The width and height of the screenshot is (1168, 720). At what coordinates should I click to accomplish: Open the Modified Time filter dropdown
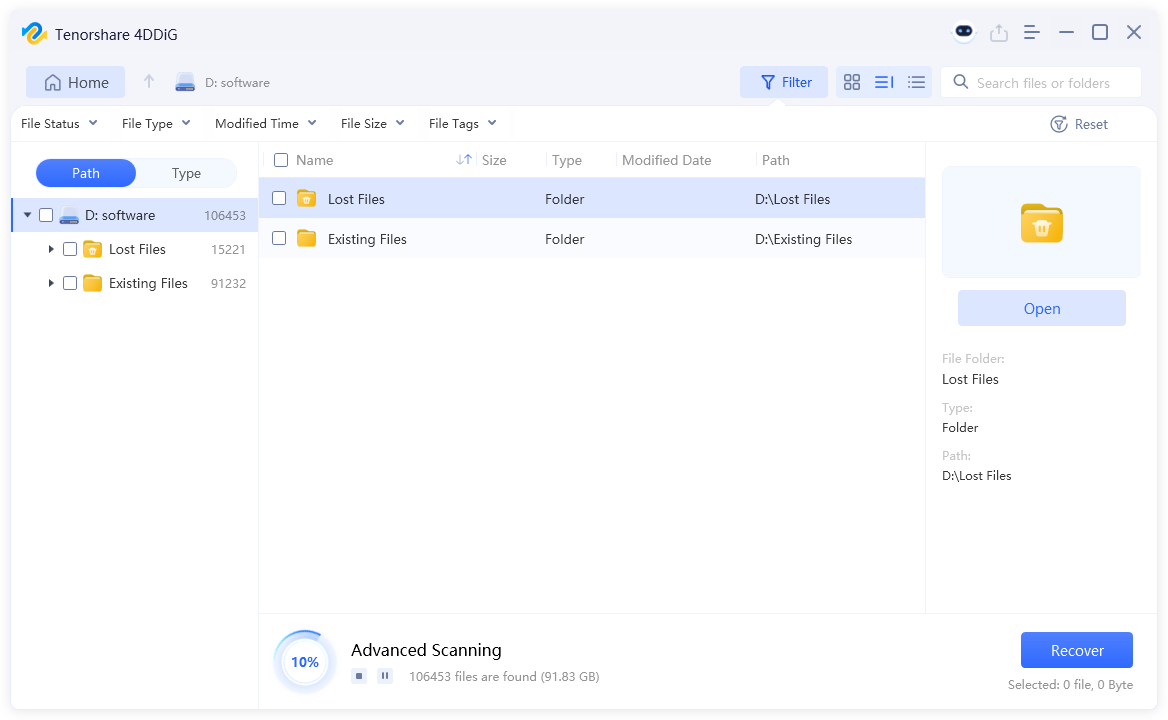tap(265, 124)
